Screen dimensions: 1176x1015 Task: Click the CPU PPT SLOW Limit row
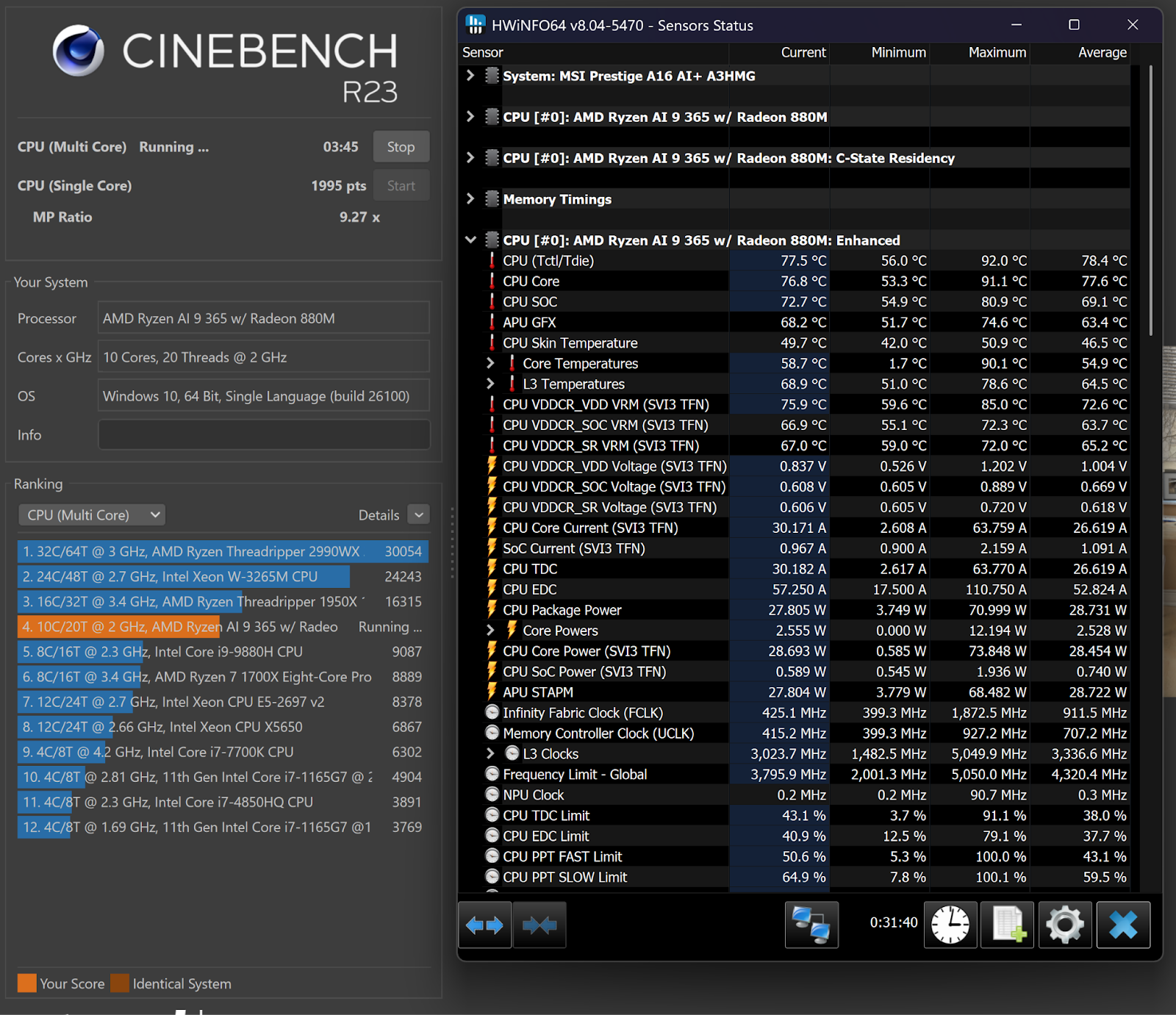pos(806,877)
